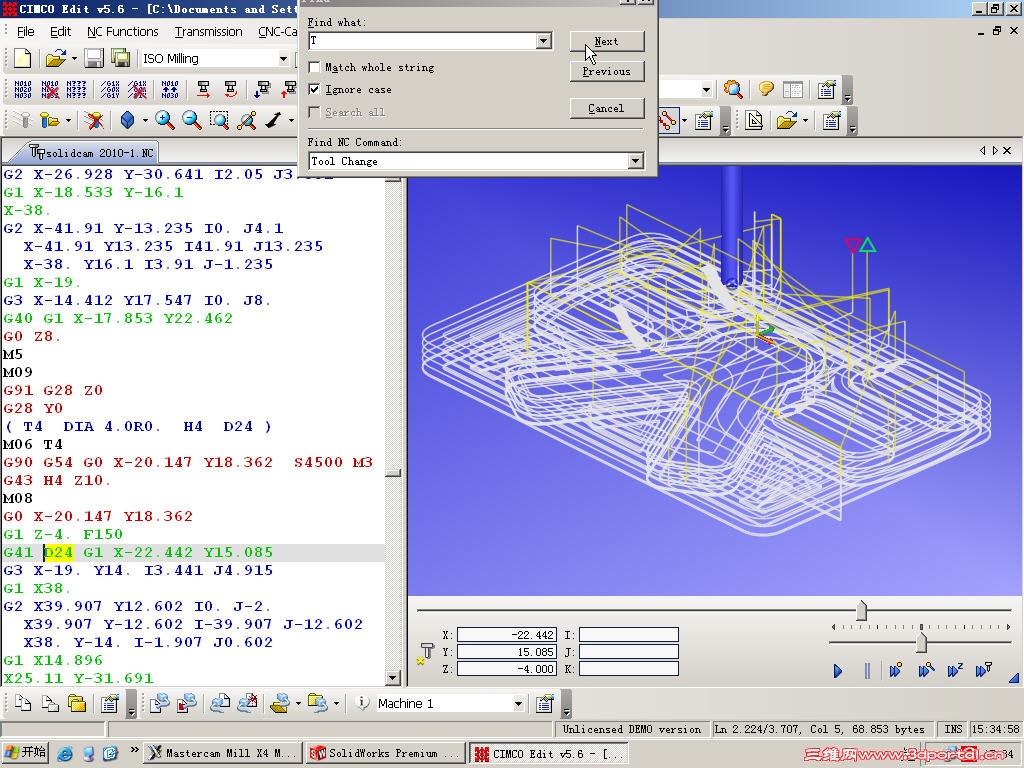Click the zoom window selection icon
This screenshot has height=768, width=1024.
pyautogui.click(x=219, y=120)
